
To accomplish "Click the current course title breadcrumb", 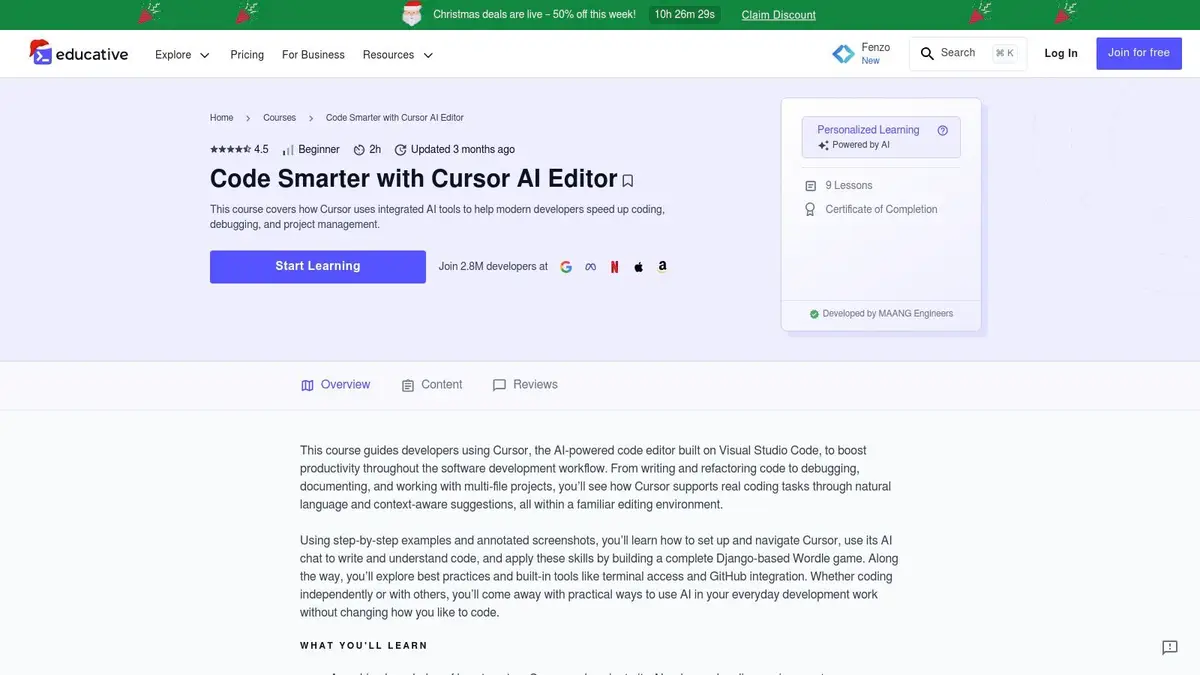I will coord(394,118).
